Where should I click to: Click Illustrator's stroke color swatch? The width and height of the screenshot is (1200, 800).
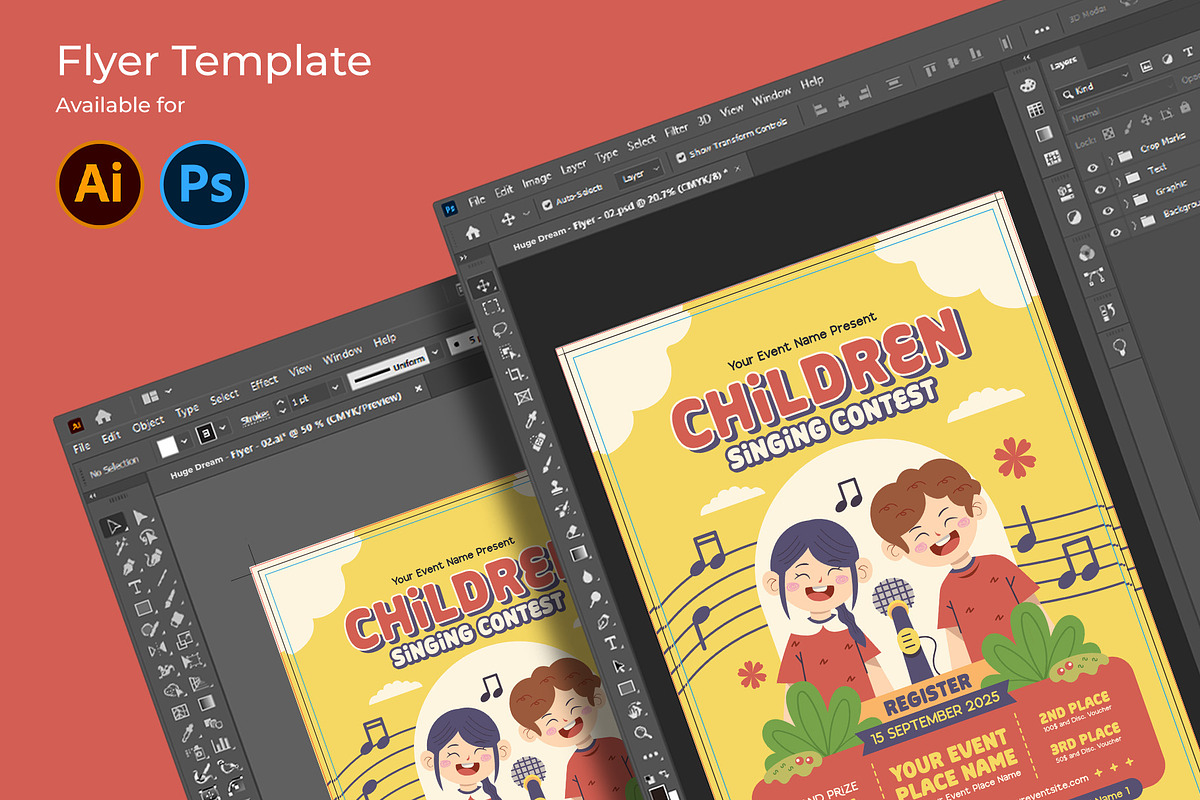[208, 432]
